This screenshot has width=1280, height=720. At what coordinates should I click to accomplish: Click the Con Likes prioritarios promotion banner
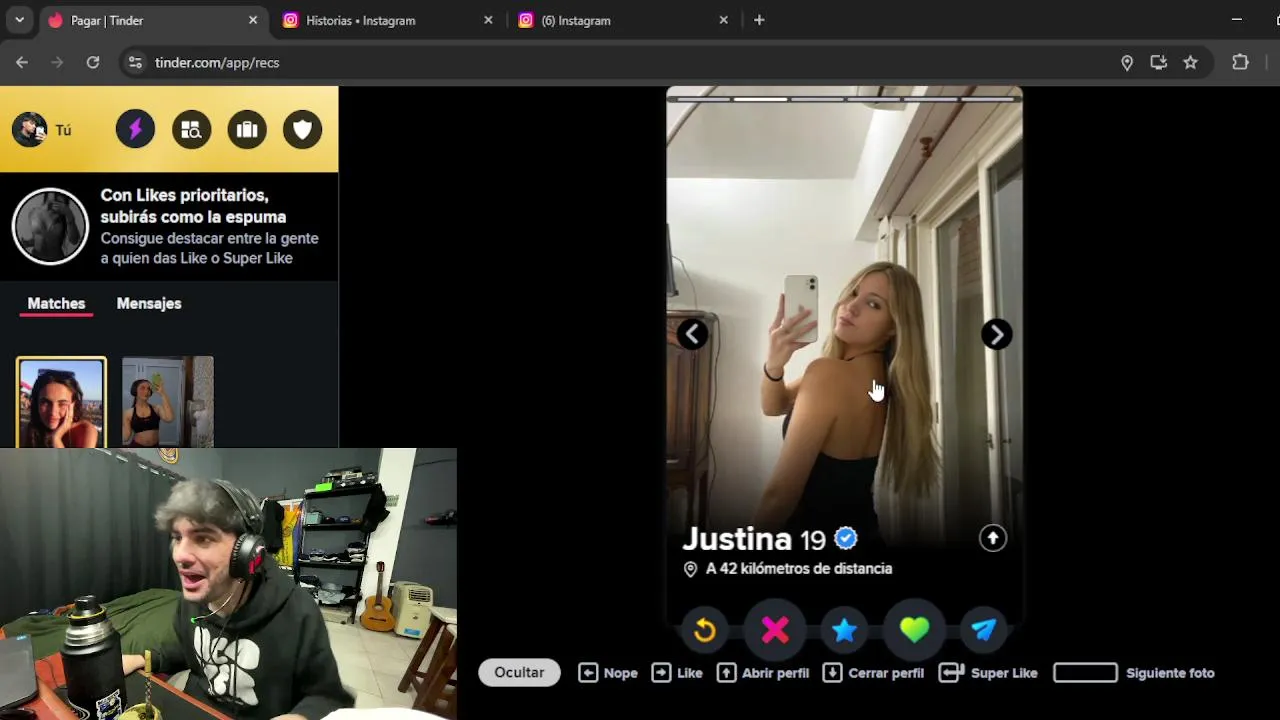pyautogui.click(x=169, y=226)
